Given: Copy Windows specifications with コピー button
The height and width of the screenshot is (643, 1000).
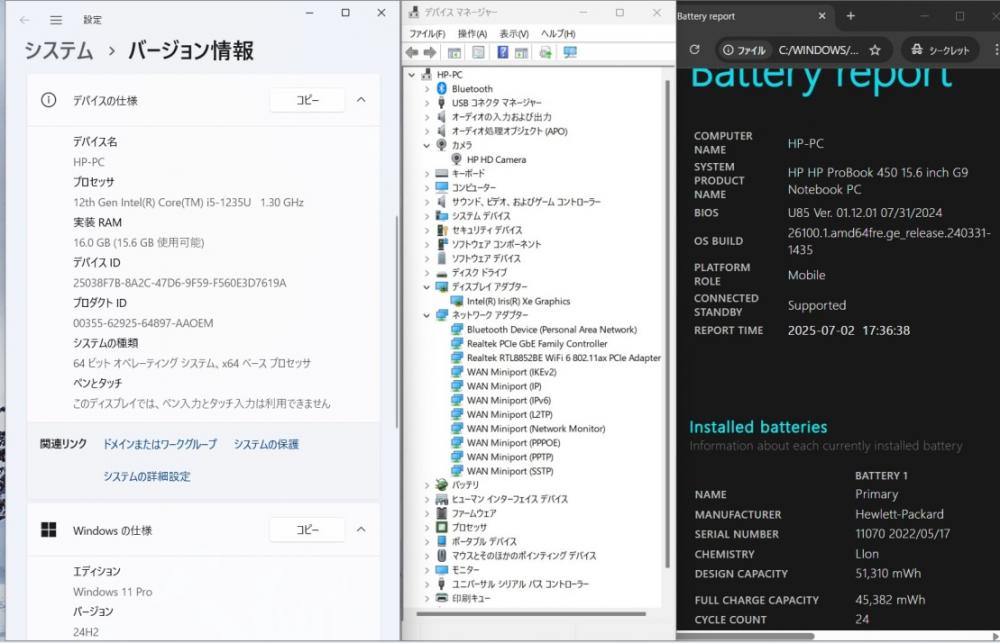Looking at the screenshot, I should pos(307,530).
